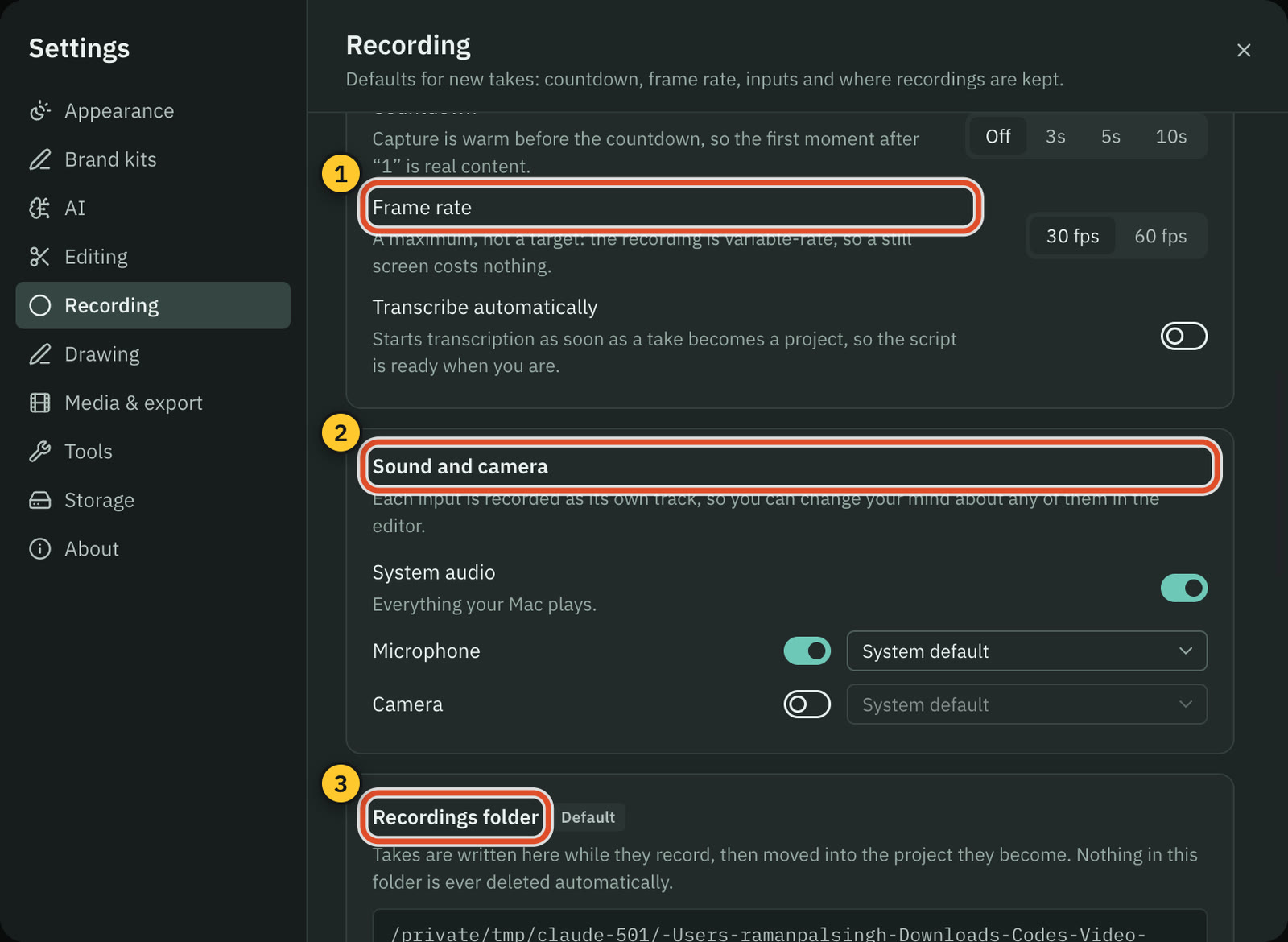Image resolution: width=1288 pixels, height=942 pixels.
Task: Close the Settings dialog
Action: pyautogui.click(x=1244, y=50)
